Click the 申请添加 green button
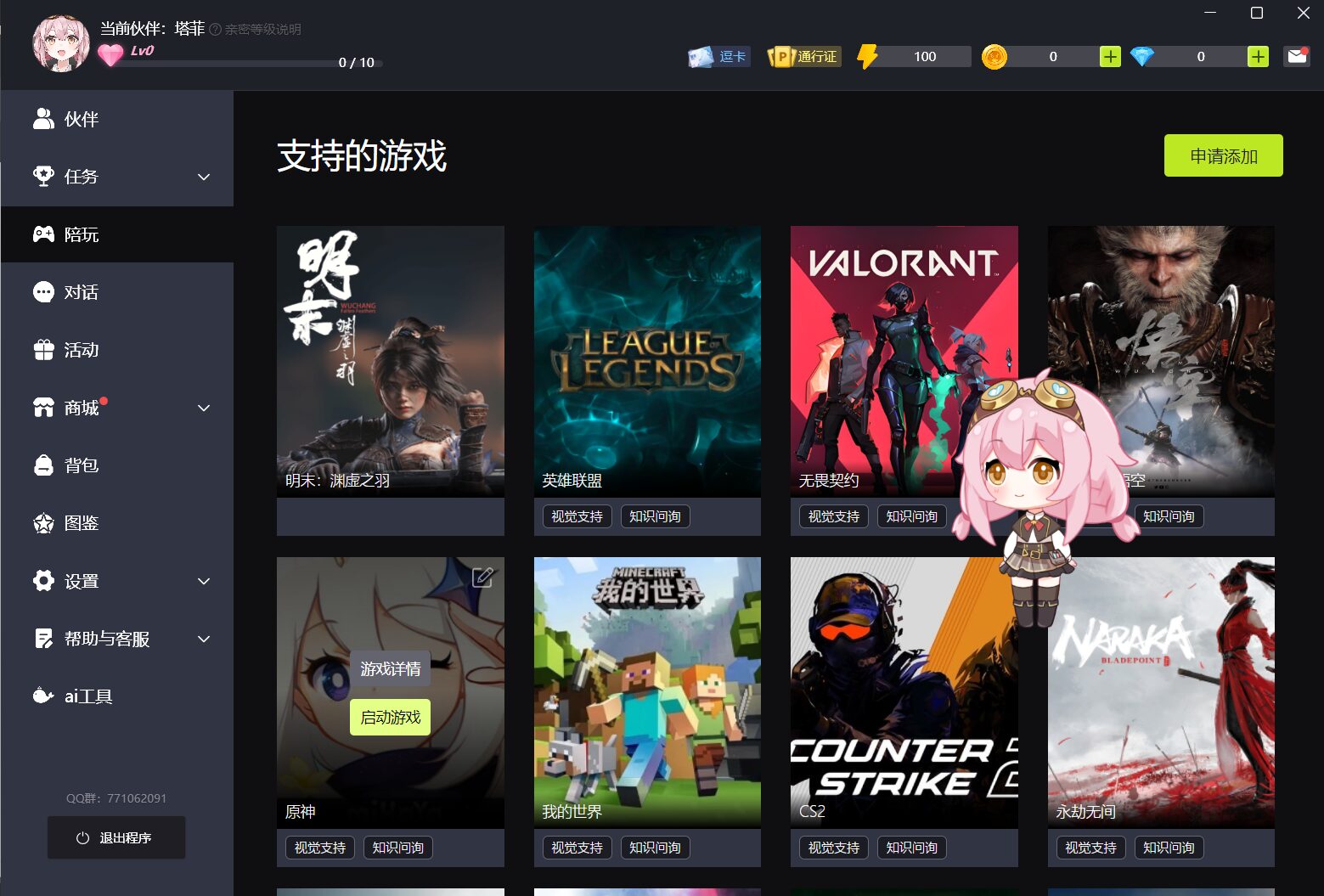This screenshot has width=1324, height=896. (x=1223, y=155)
